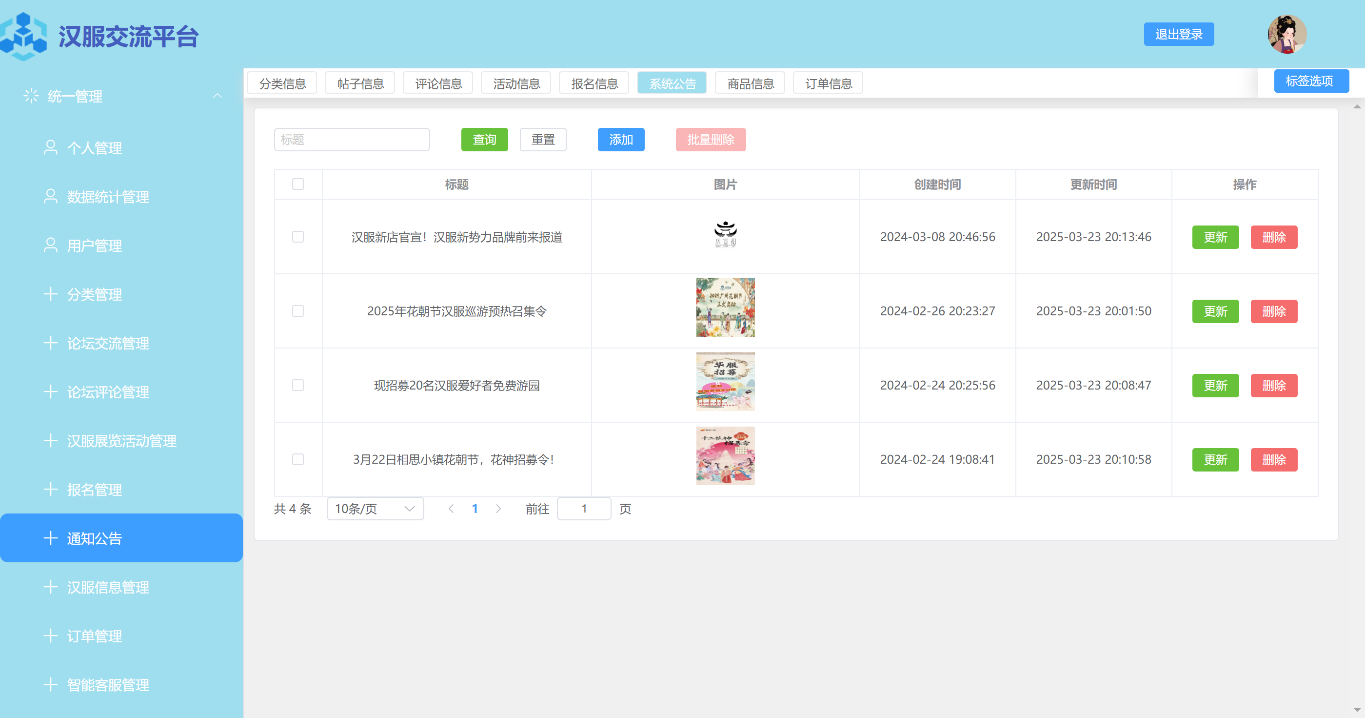The height and width of the screenshot is (718, 1365).
Task: Open the 现招募20名 row thumbnail image
Action: [725, 381]
